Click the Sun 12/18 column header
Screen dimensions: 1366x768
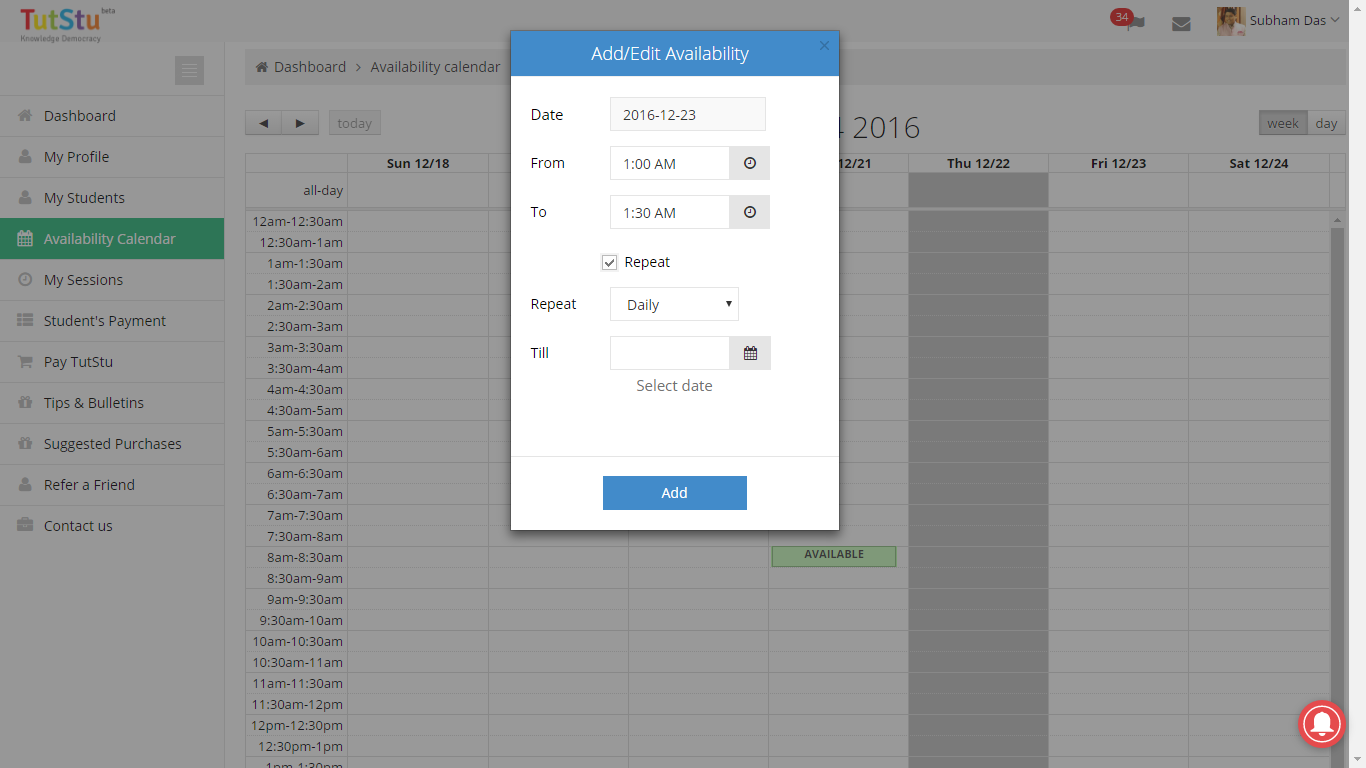tap(418, 163)
